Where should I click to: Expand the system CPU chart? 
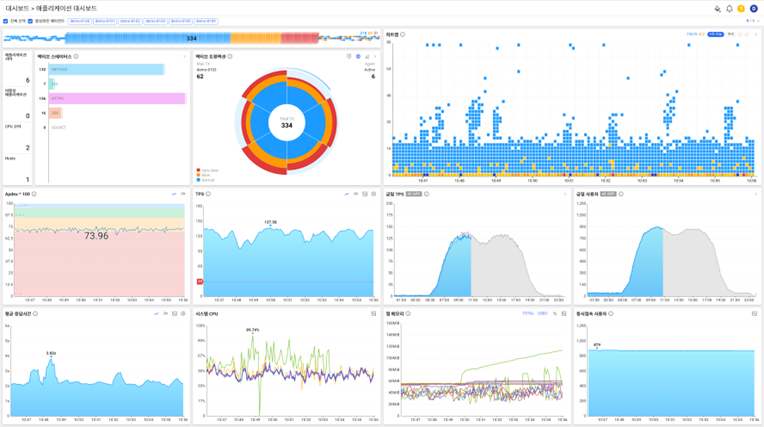click(374, 314)
